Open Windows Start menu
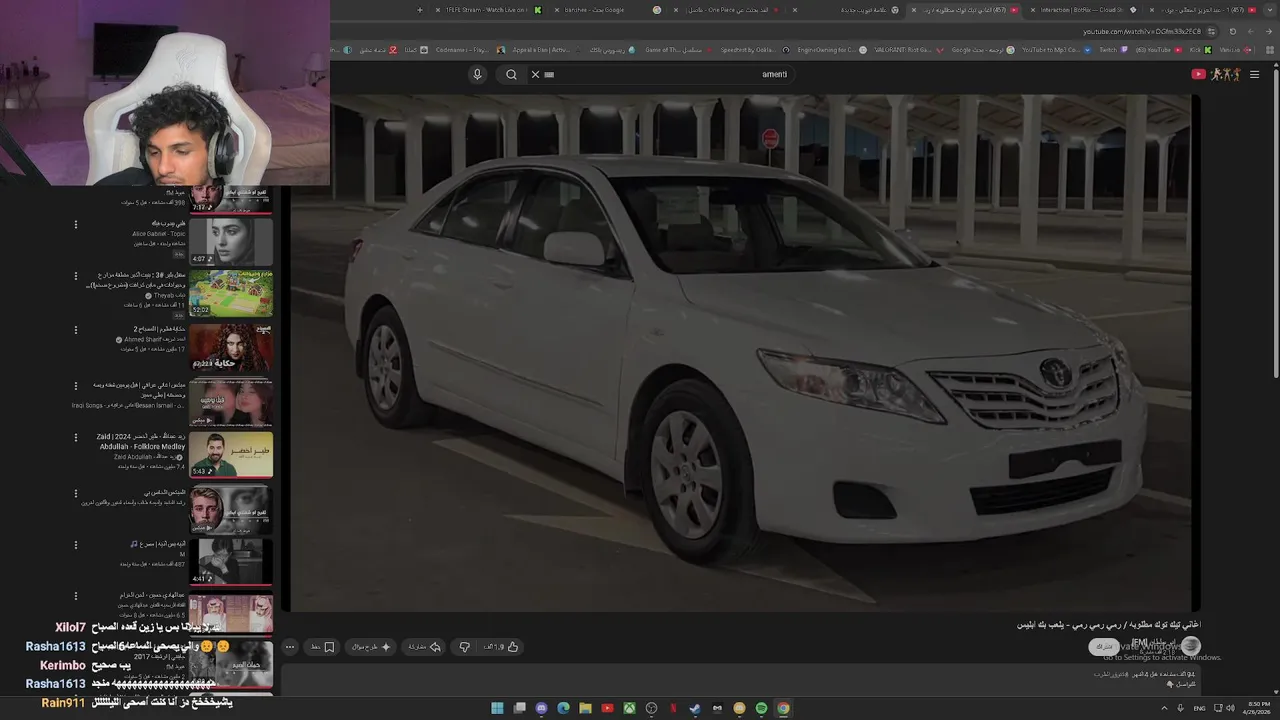Image resolution: width=1280 pixels, height=720 pixels. 497,708
